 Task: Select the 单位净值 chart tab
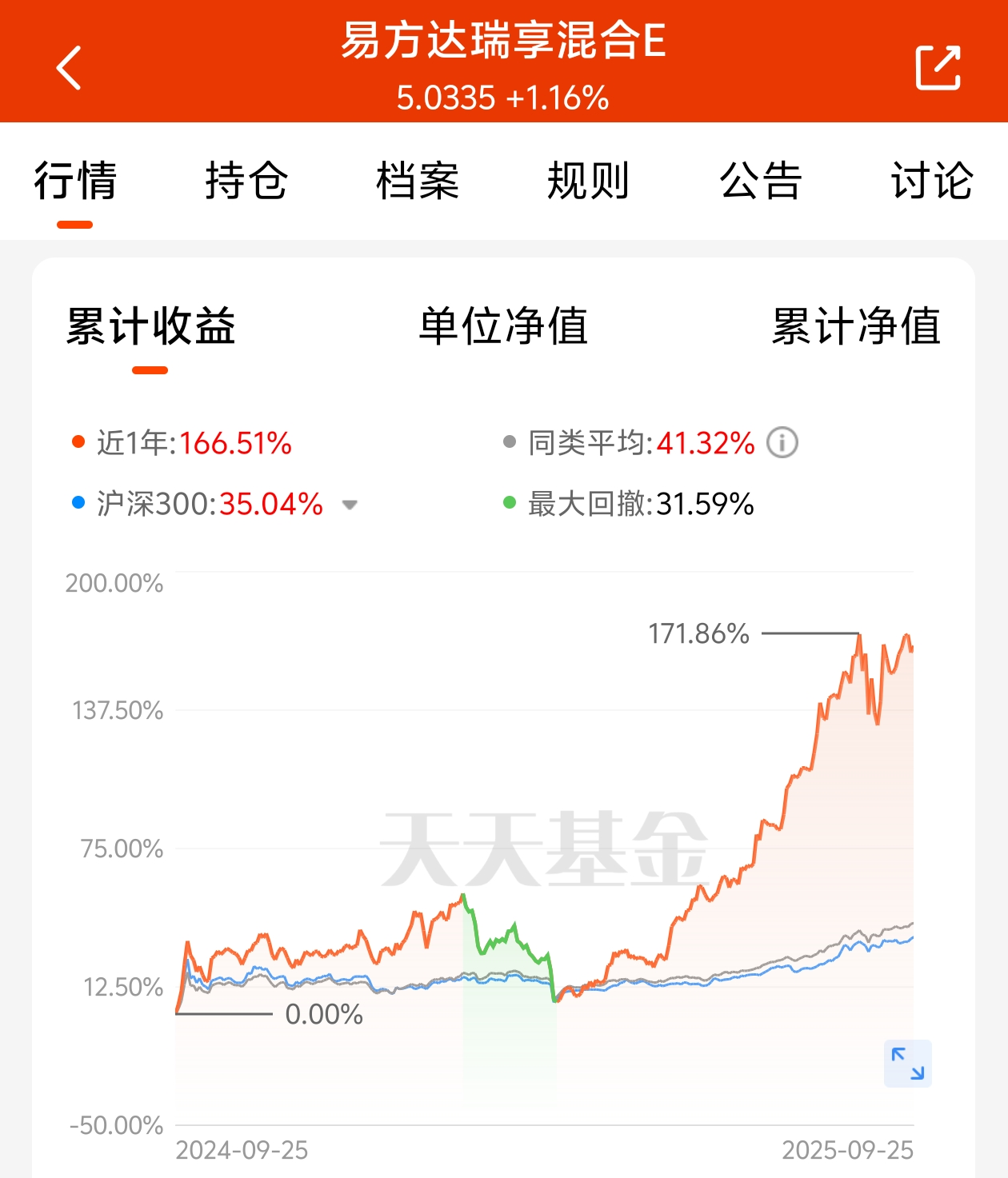click(503, 326)
